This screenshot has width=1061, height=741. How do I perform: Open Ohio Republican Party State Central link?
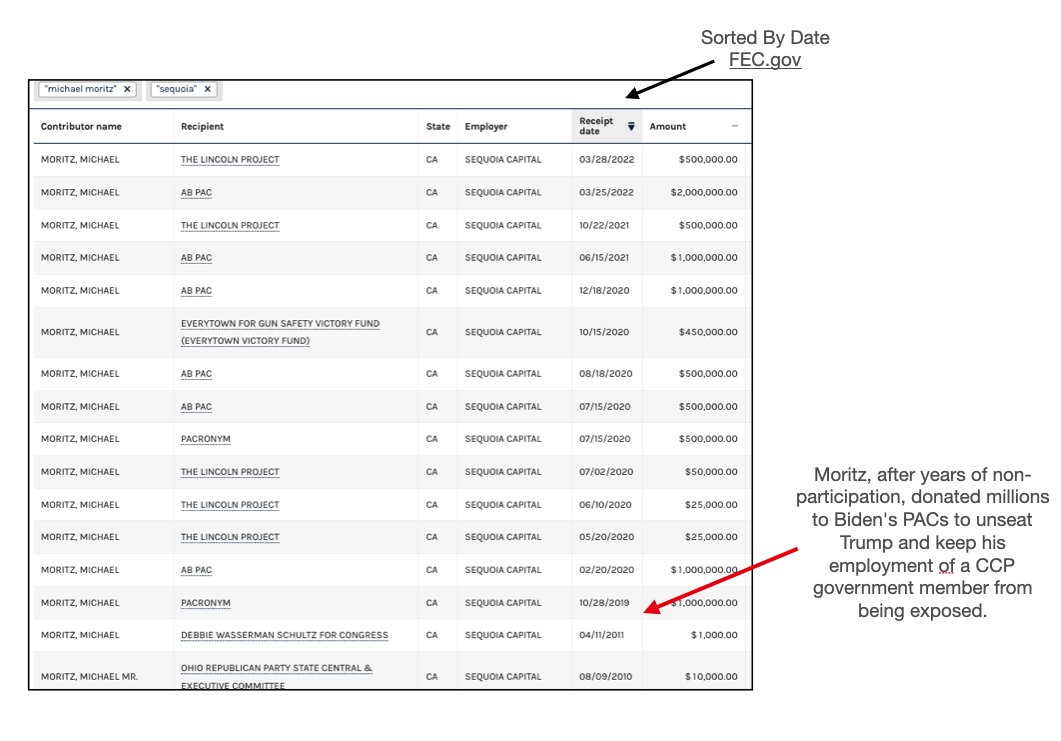tap(276, 668)
